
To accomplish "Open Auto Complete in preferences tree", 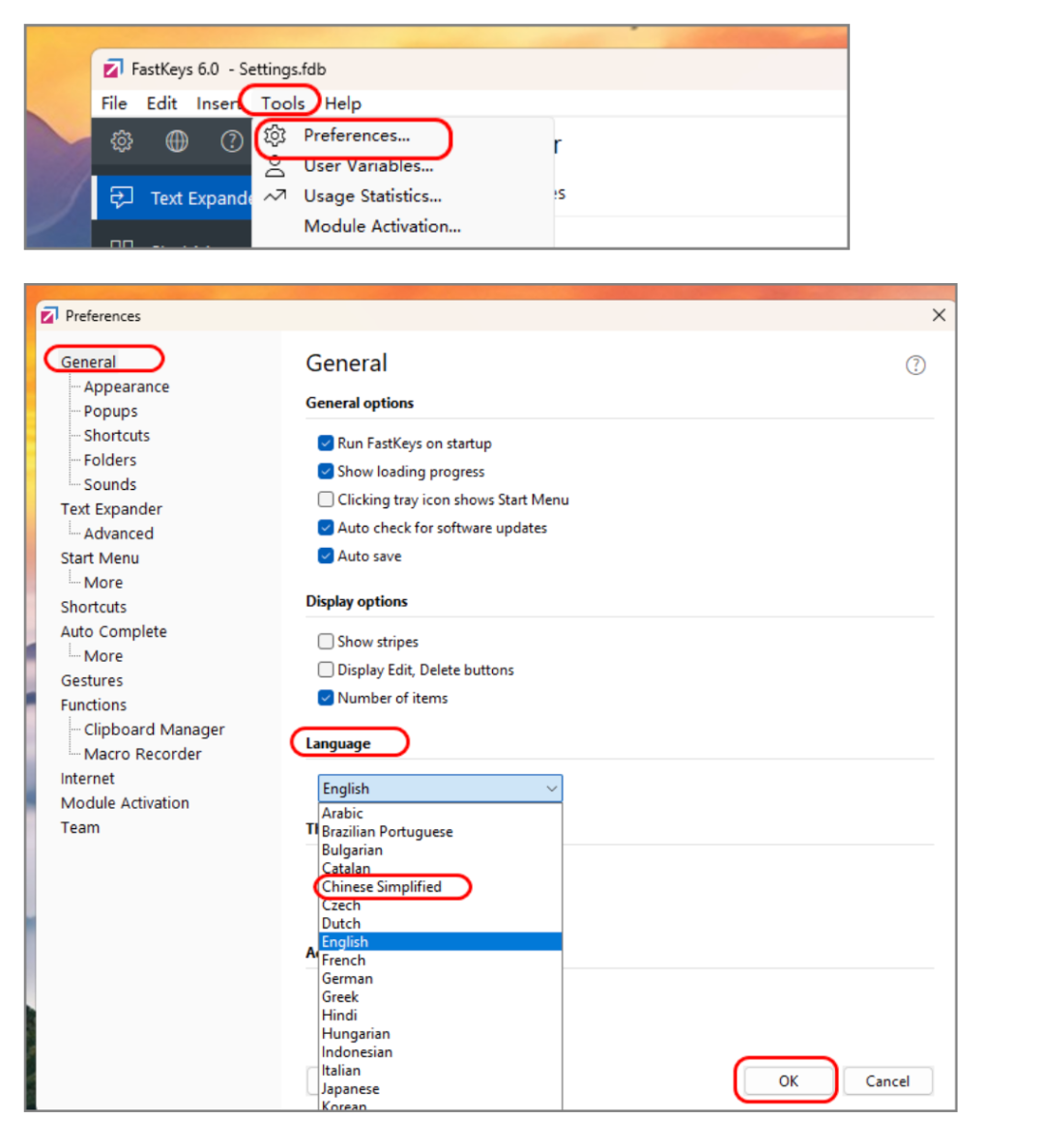I will pyautogui.click(x=113, y=631).
